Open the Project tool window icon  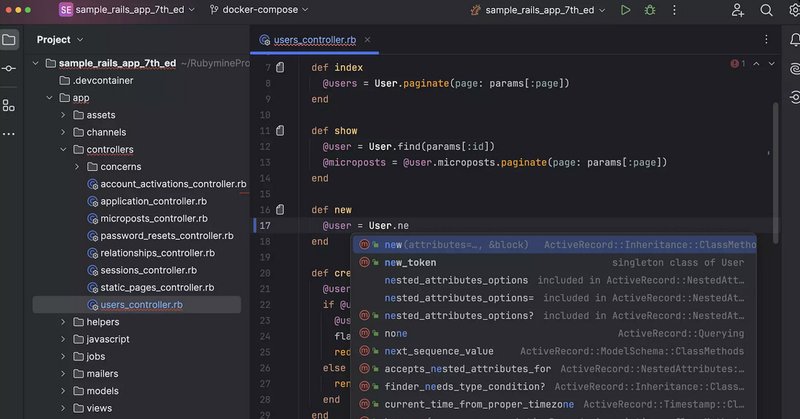click(9, 40)
